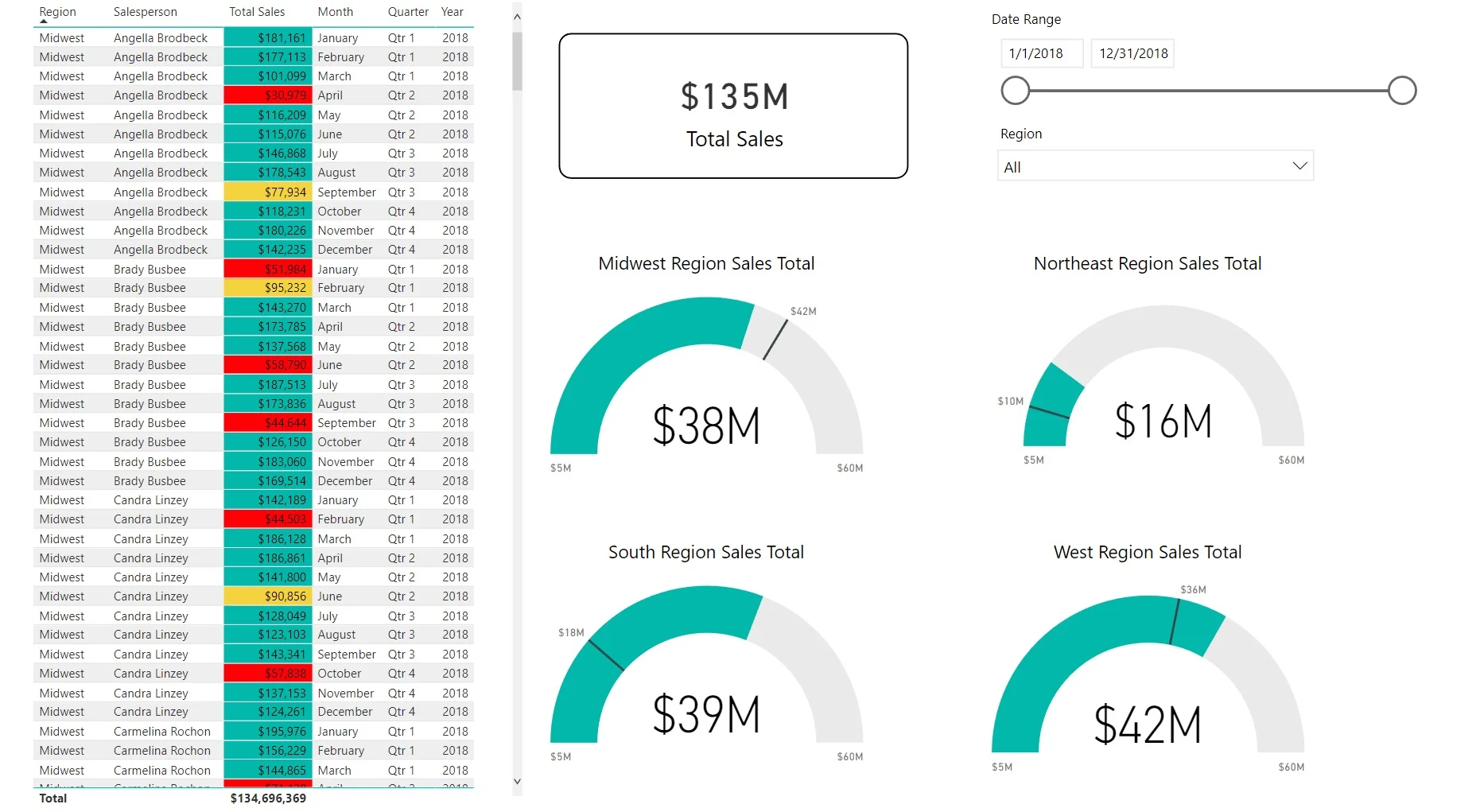Select the red $44,503 Candra Linzey cell
Viewport: 1480px width, 812px height.
click(x=268, y=519)
